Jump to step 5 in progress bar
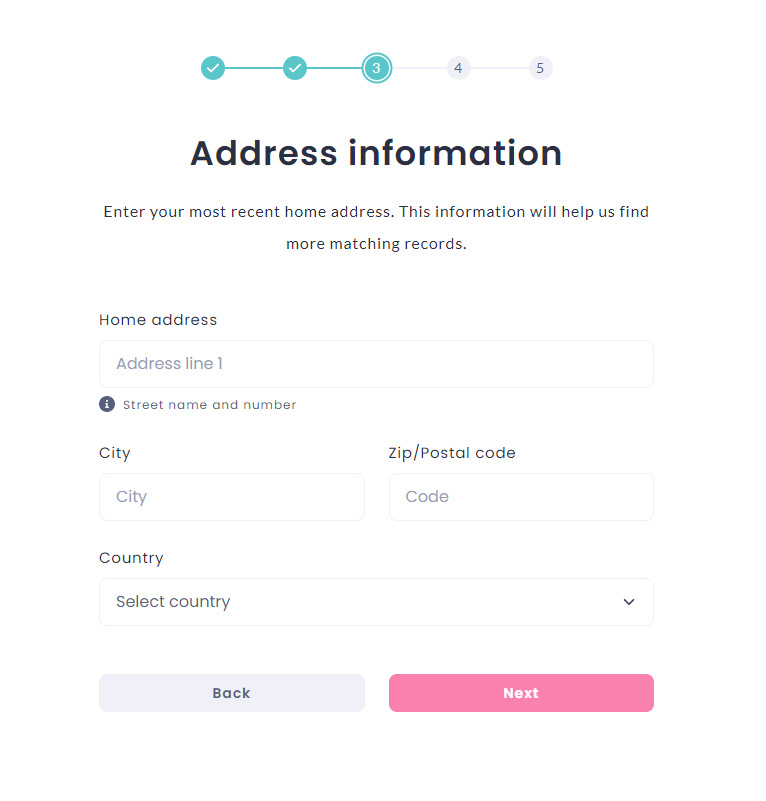This screenshot has width=766, height=801. (540, 68)
